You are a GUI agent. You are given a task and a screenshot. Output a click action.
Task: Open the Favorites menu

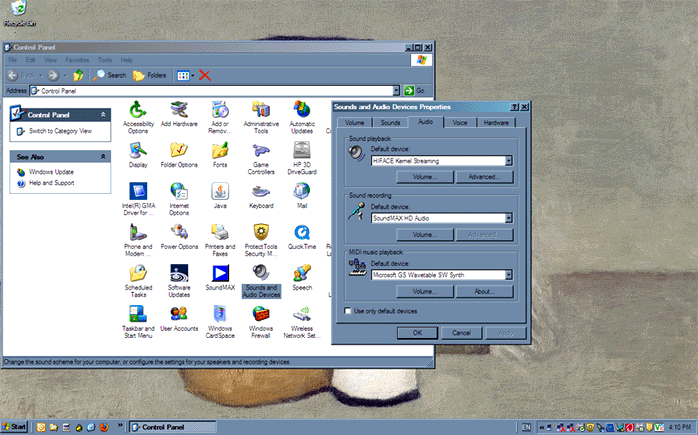pyautogui.click(x=77, y=60)
